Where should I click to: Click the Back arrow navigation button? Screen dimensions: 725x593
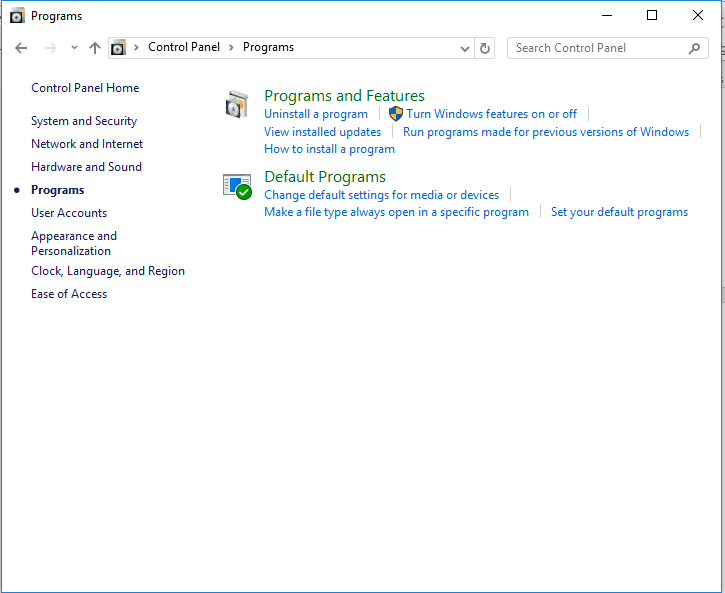21,48
